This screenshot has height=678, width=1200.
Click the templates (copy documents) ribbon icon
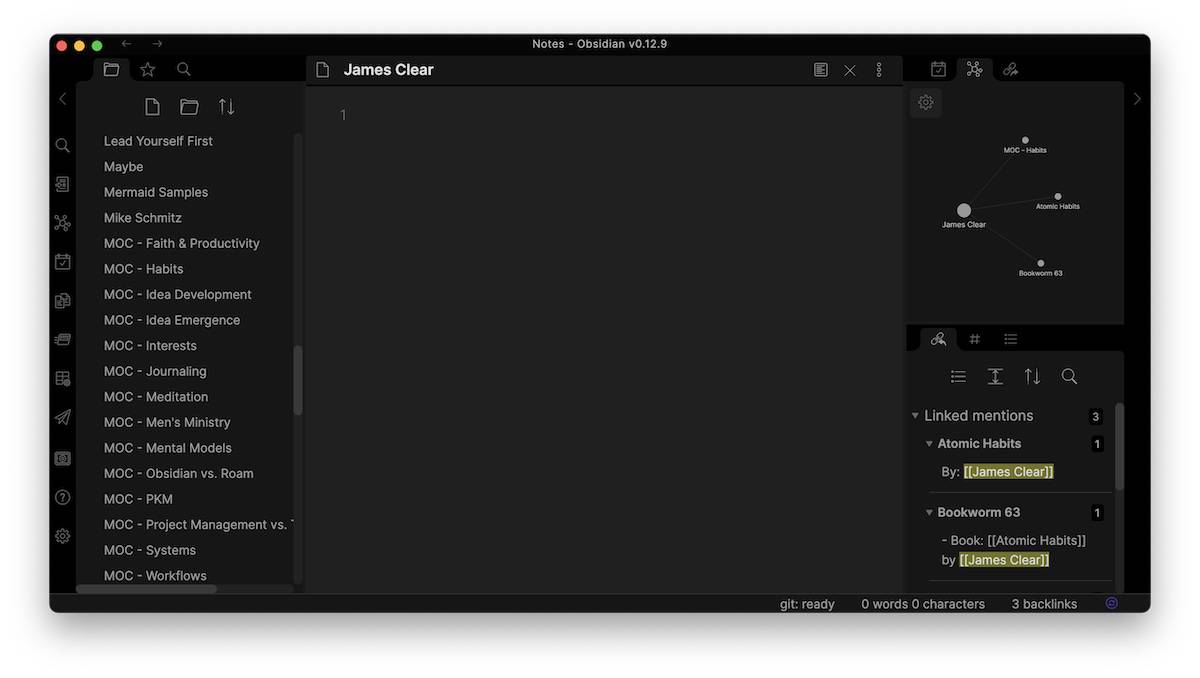(62, 300)
